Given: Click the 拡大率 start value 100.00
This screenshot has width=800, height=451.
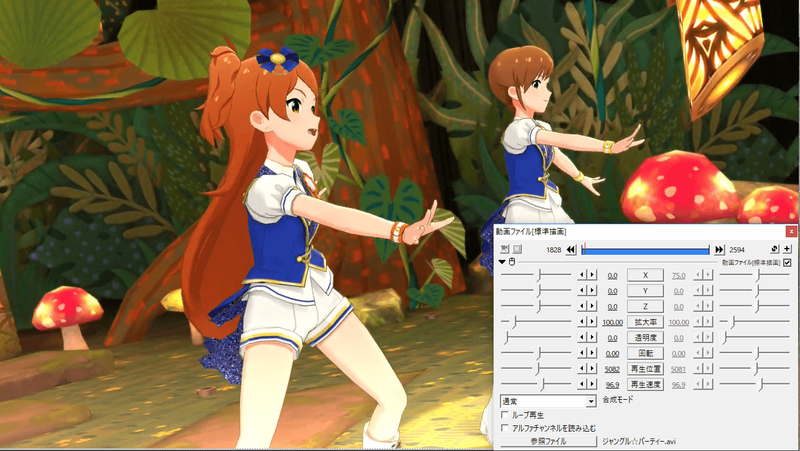Looking at the screenshot, I should coord(612,322).
